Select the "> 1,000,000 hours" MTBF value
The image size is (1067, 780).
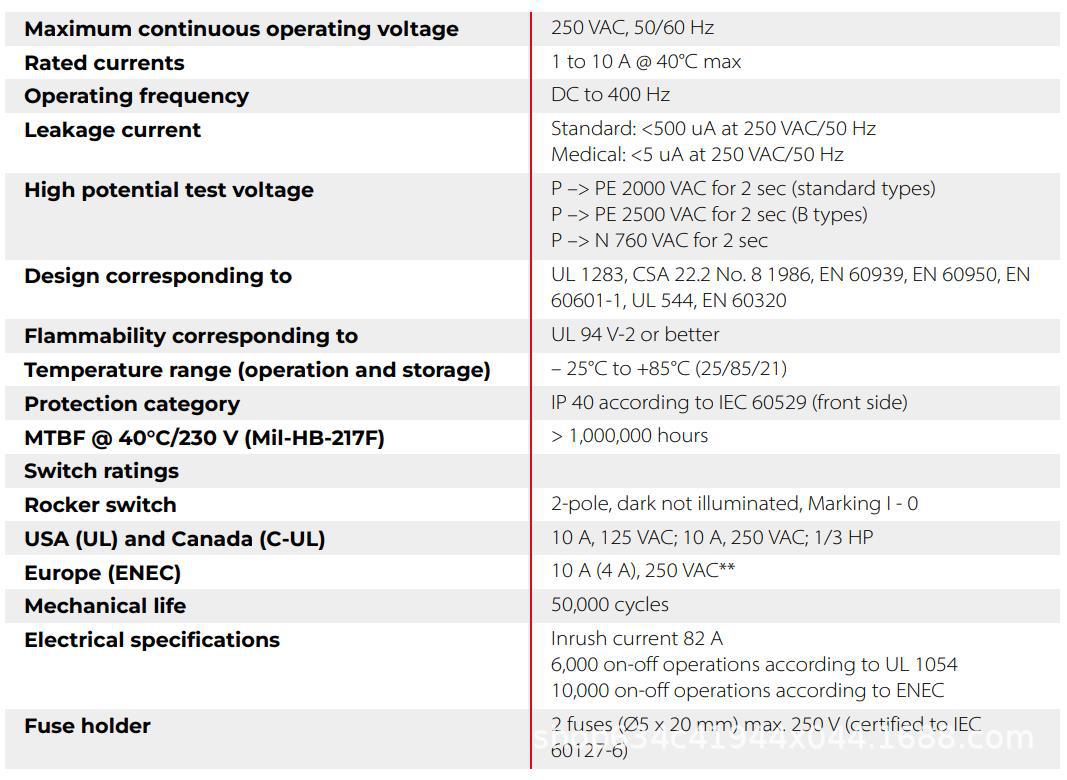coord(629,435)
